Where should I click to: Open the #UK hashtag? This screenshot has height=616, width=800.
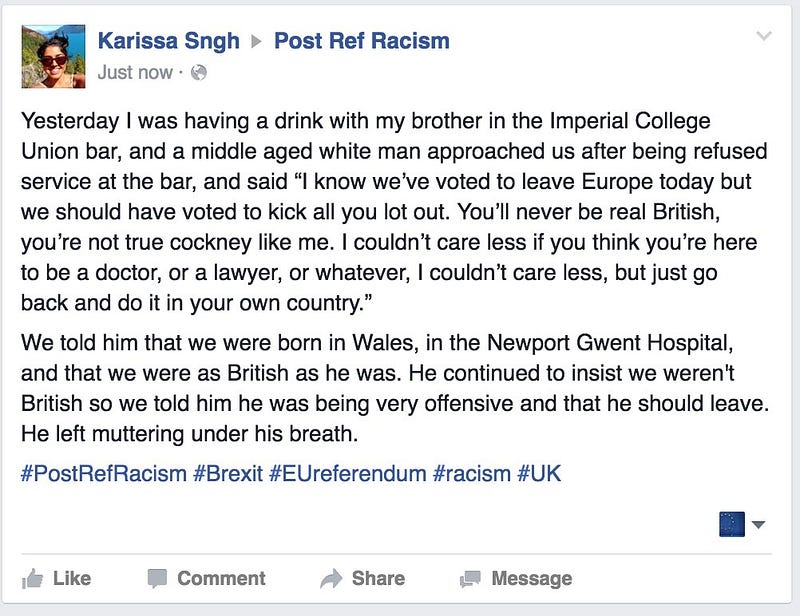coord(539,473)
